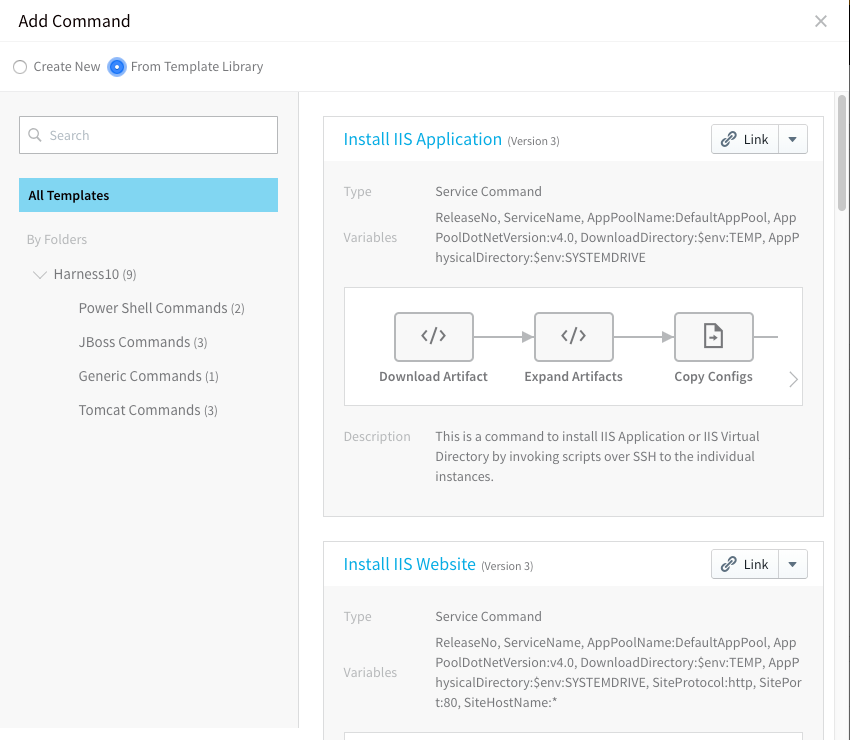Click the chain-link icon on Install IIS Website
This screenshot has width=850, height=740.
coord(728,564)
